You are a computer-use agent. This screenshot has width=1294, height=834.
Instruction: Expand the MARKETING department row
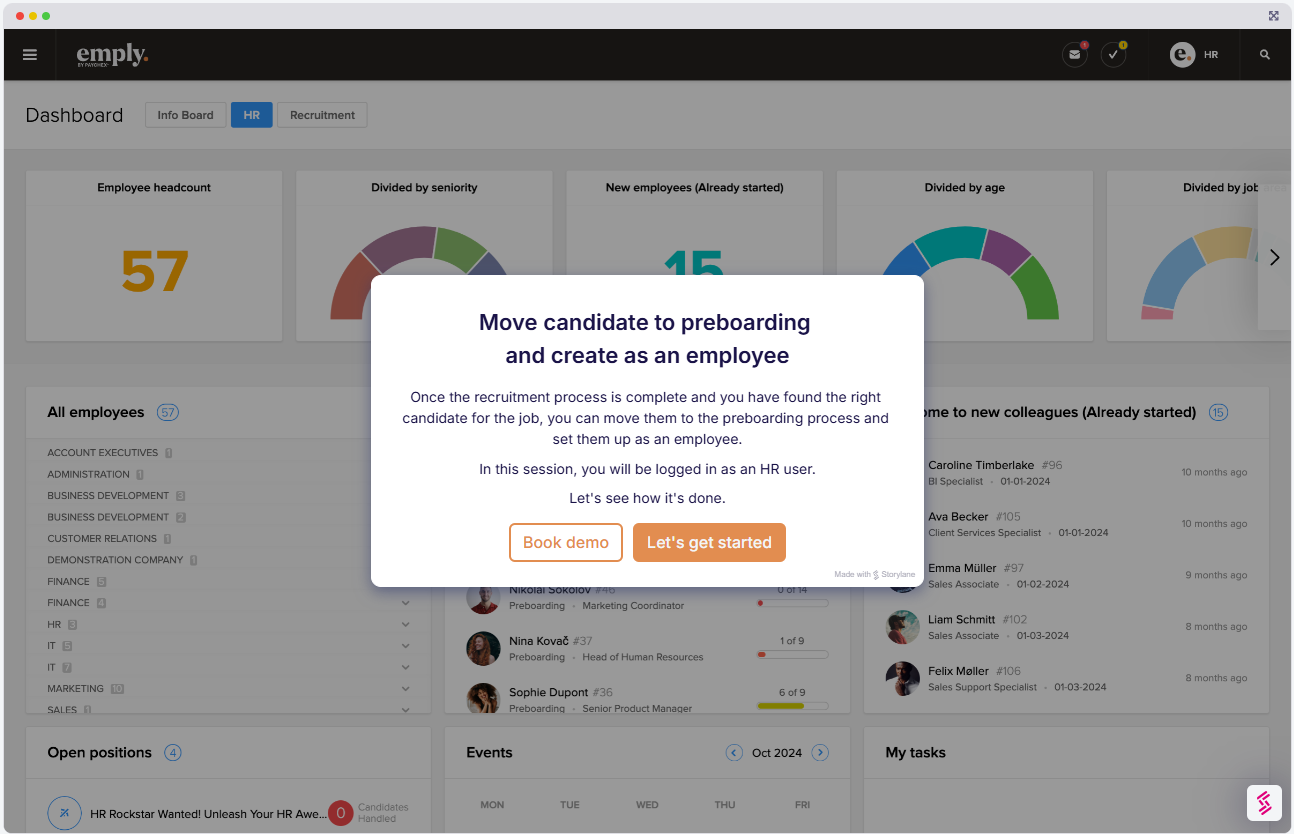pyautogui.click(x=406, y=689)
